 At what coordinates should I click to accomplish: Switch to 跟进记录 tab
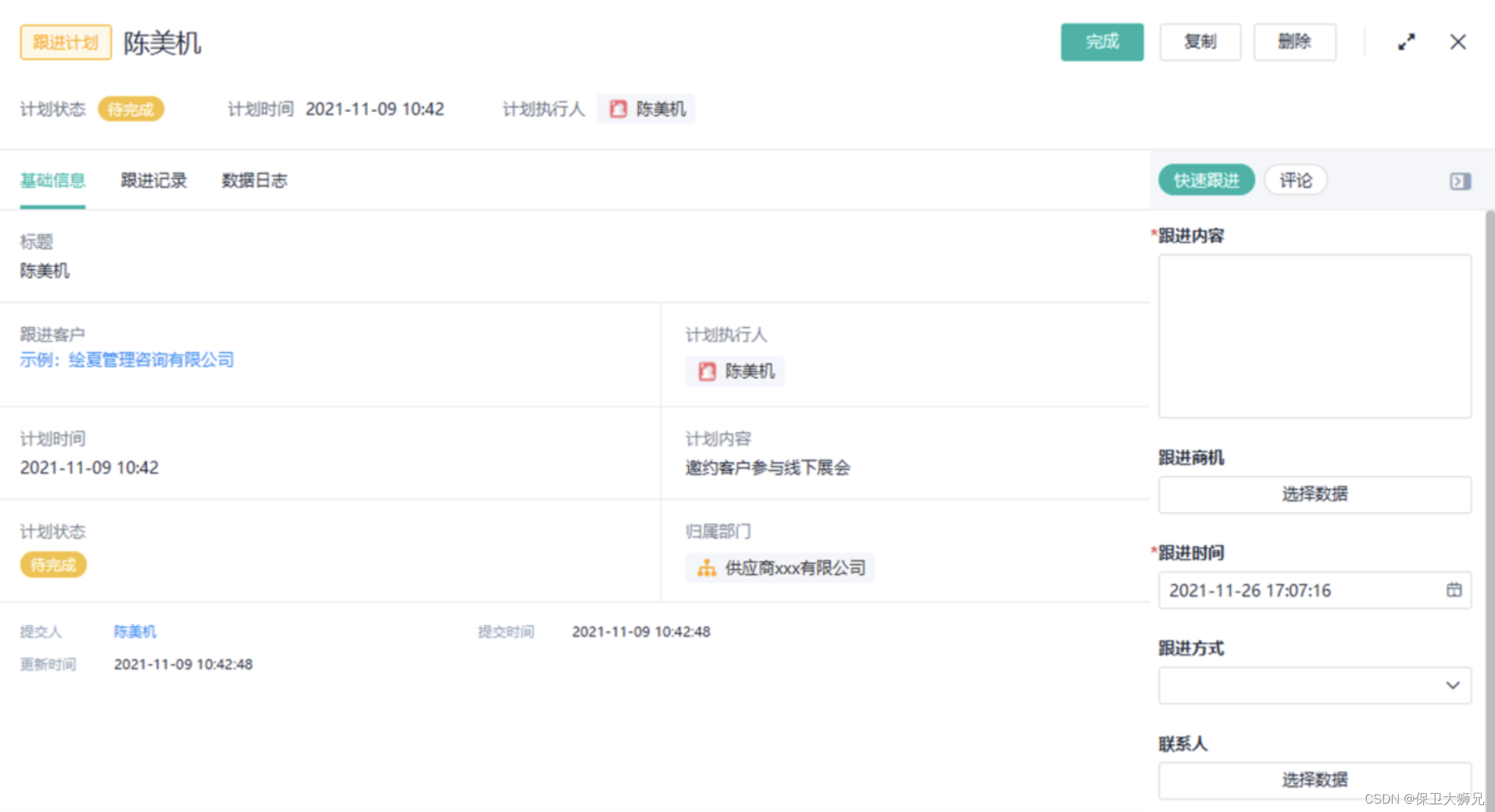[154, 180]
